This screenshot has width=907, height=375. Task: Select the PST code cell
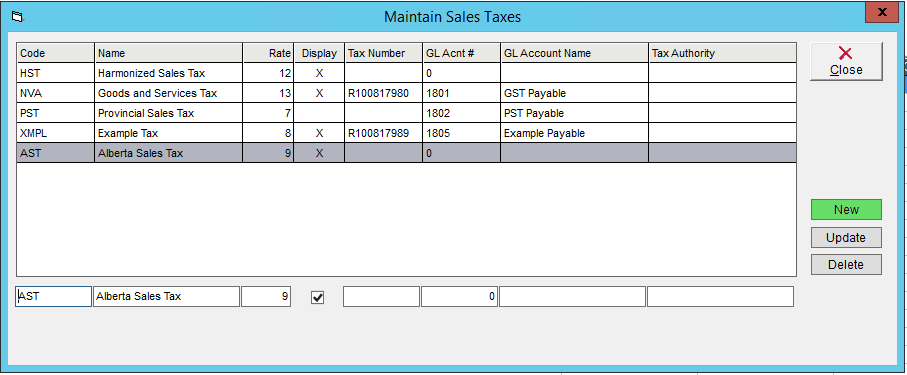56,113
